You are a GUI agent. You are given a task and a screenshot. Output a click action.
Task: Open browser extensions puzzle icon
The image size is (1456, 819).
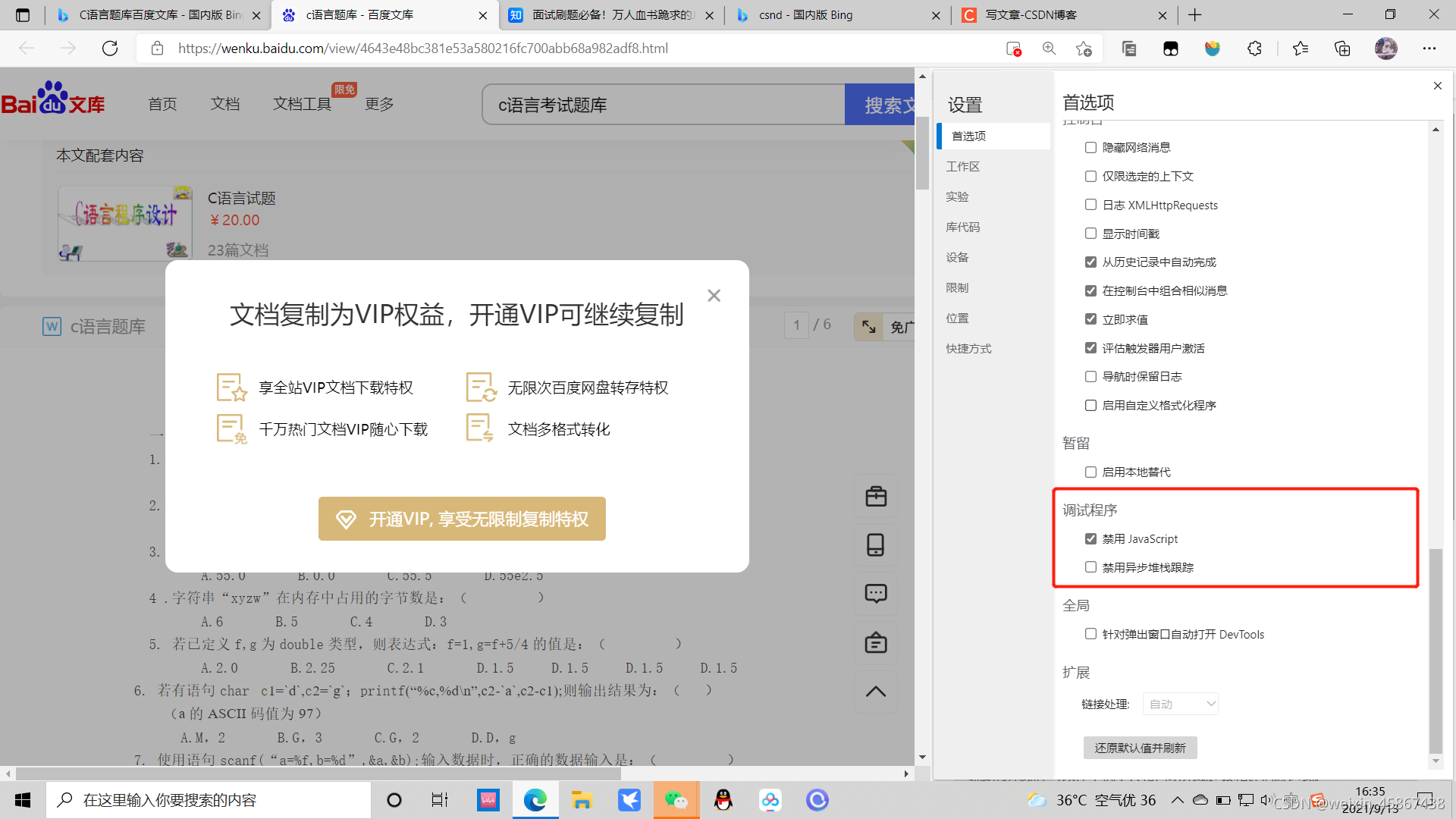coord(1254,49)
